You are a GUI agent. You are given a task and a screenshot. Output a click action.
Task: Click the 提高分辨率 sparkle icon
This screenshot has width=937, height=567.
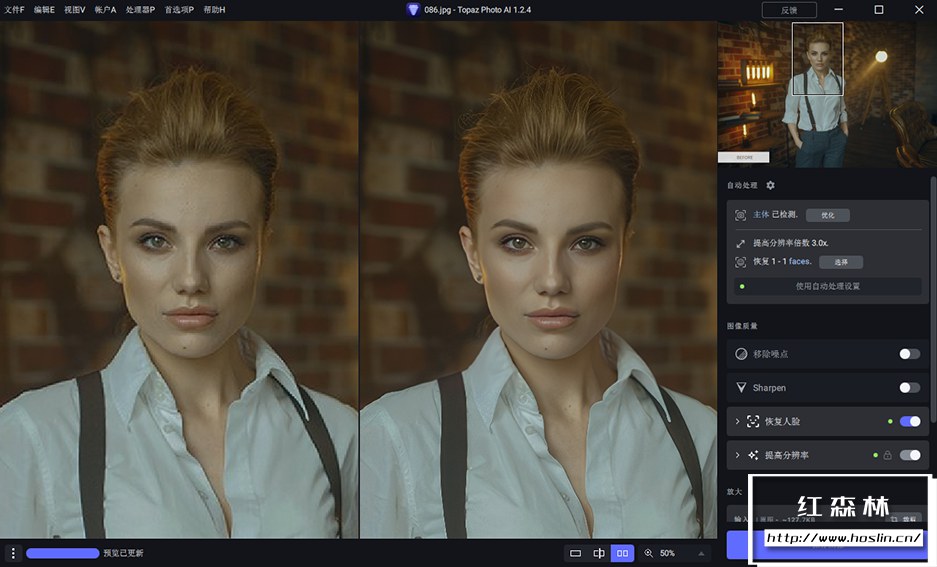[x=753, y=455]
